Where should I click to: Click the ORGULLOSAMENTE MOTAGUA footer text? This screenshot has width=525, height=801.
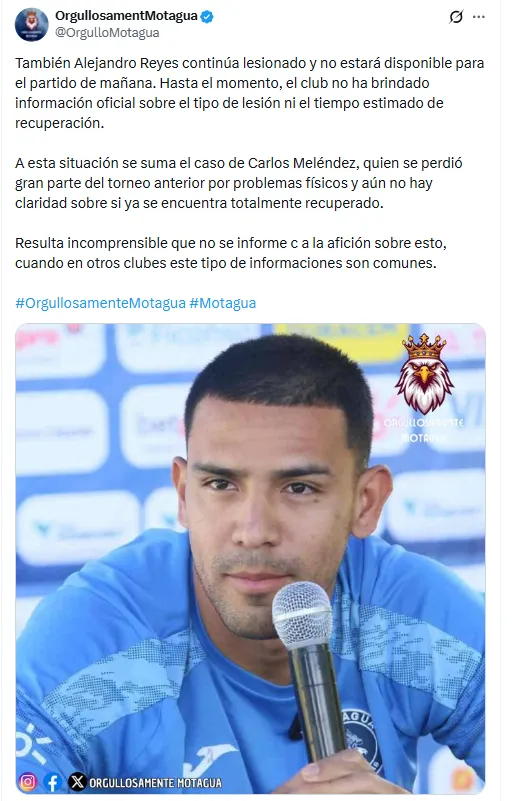(x=156, y=783)
